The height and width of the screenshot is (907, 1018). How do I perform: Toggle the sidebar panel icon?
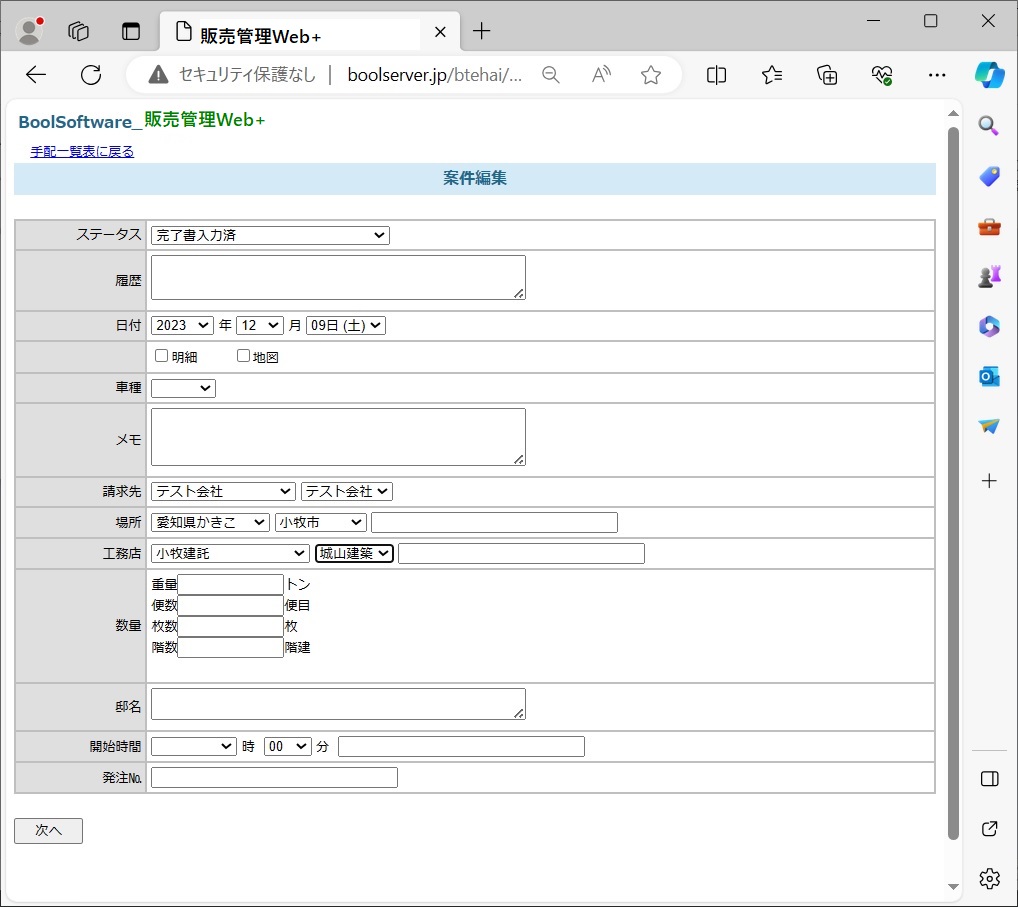[x=989, y=778]
